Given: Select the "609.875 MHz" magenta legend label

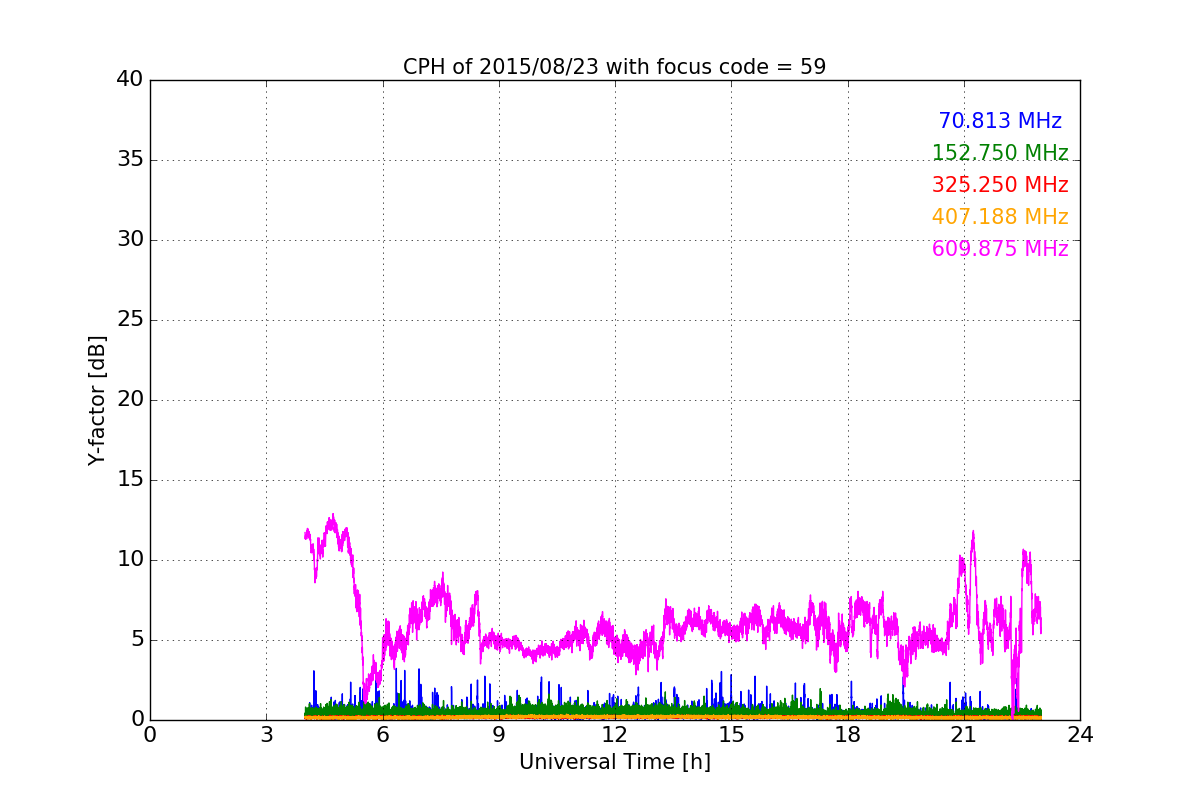Looking at the screenshot, I should click(x=1000, y=249).
